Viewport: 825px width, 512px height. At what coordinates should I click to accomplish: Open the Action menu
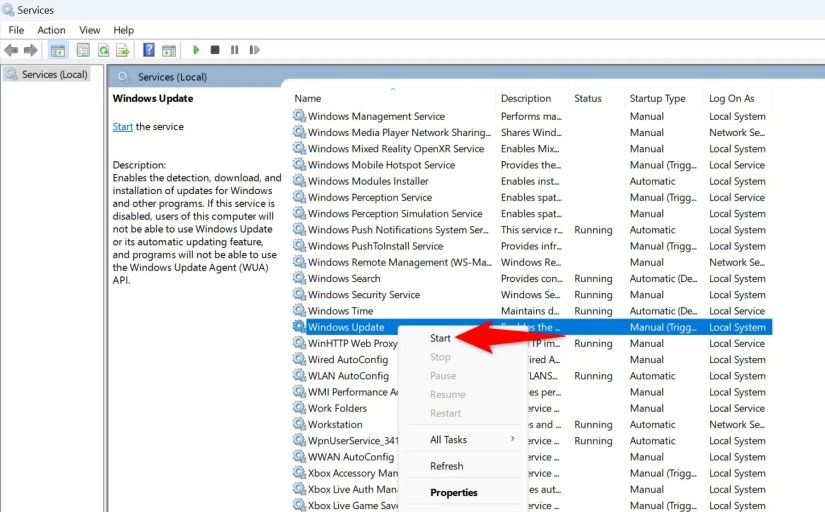click(x=51, y=30)
